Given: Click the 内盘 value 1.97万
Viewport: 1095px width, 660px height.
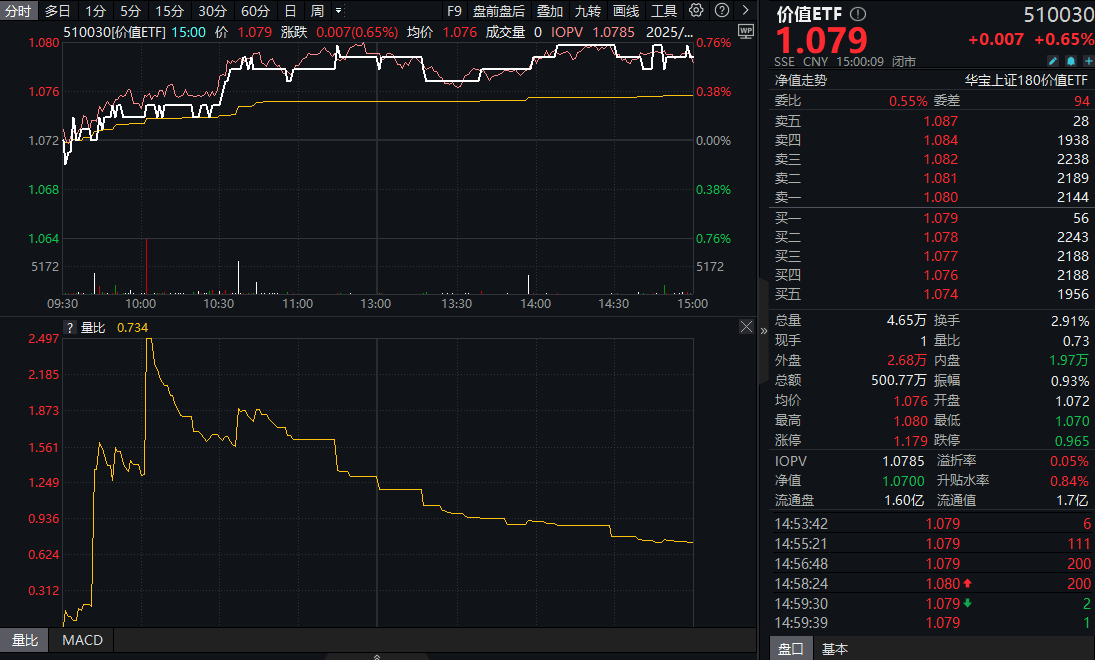Looking at the screenshot, I should pos(1068,360).
